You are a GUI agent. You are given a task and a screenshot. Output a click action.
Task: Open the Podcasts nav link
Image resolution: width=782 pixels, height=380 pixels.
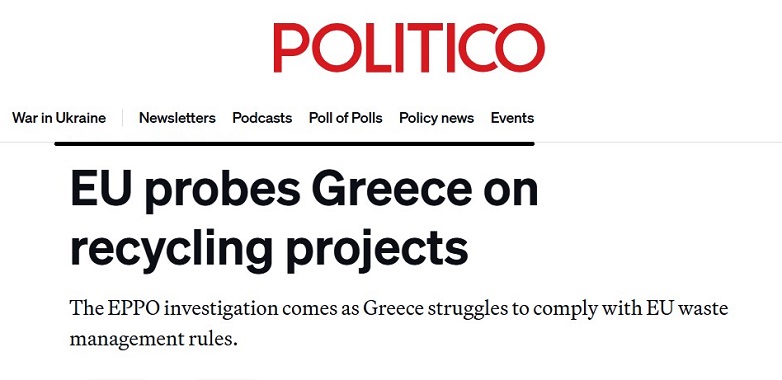(262, 118)
